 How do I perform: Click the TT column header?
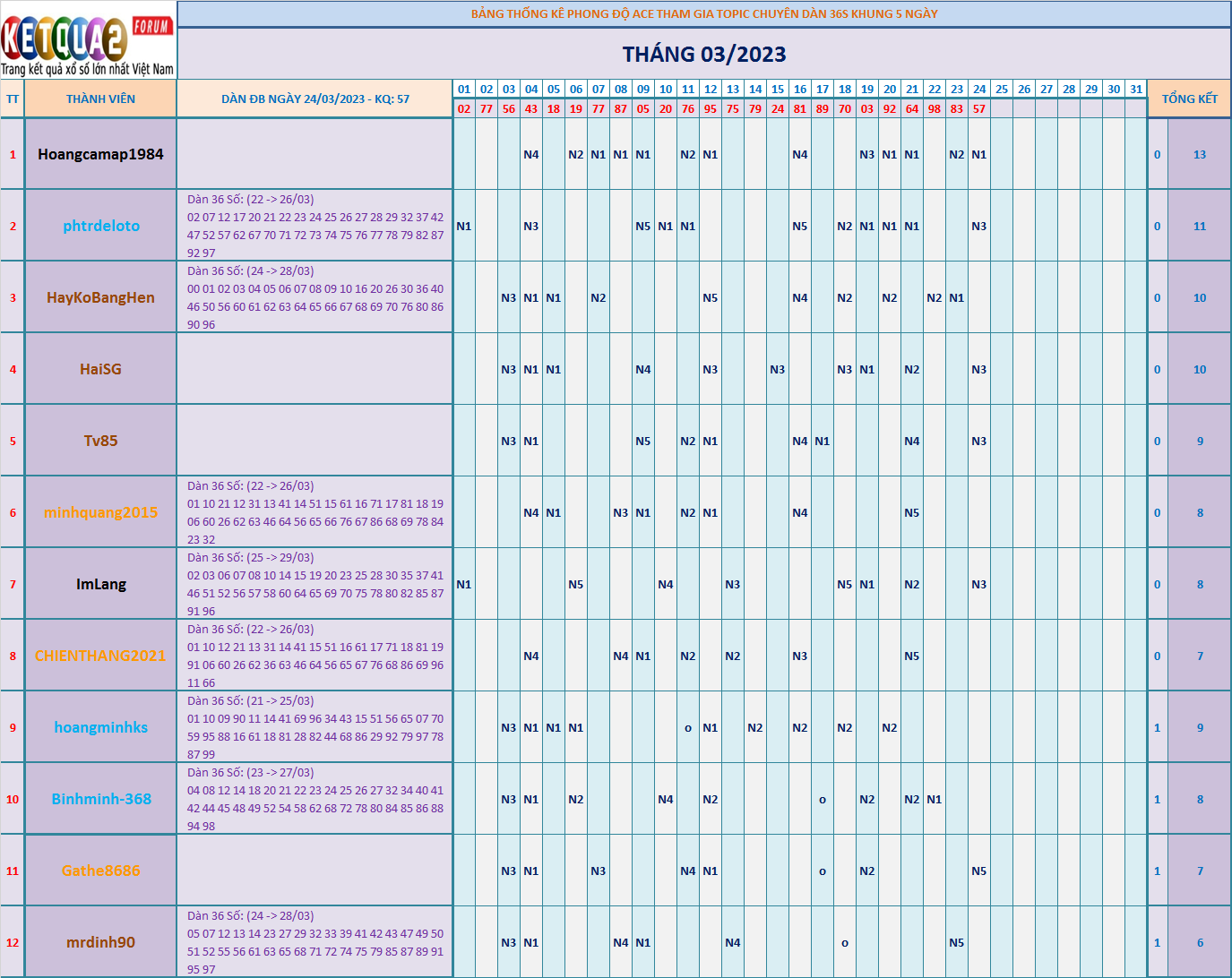[x=13, y=99]
